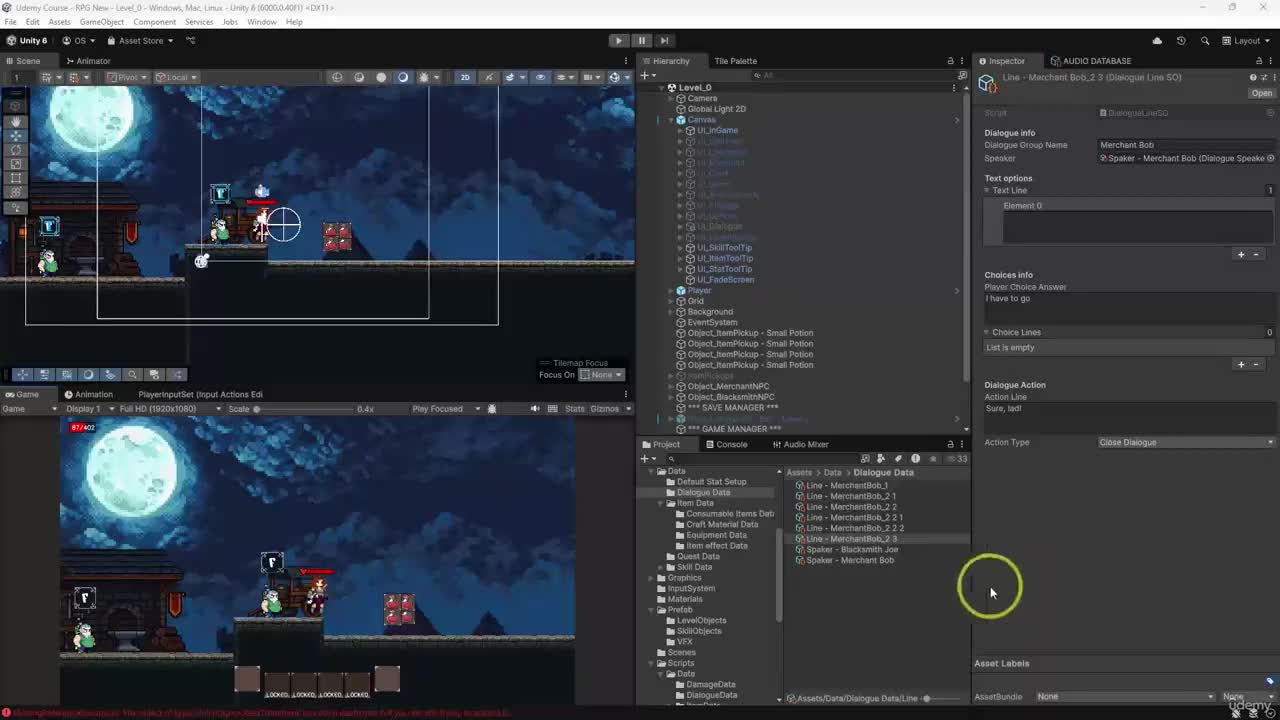Open the File menu
1280x720 pixels.
pyautogui.click(x=10, y=22)
